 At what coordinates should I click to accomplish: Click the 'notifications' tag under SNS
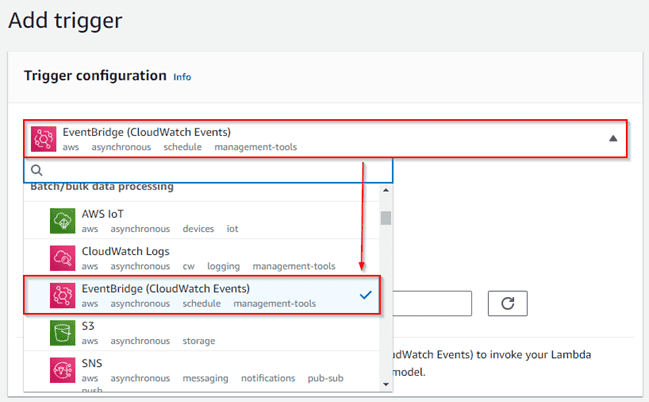[x=268, y=378]
